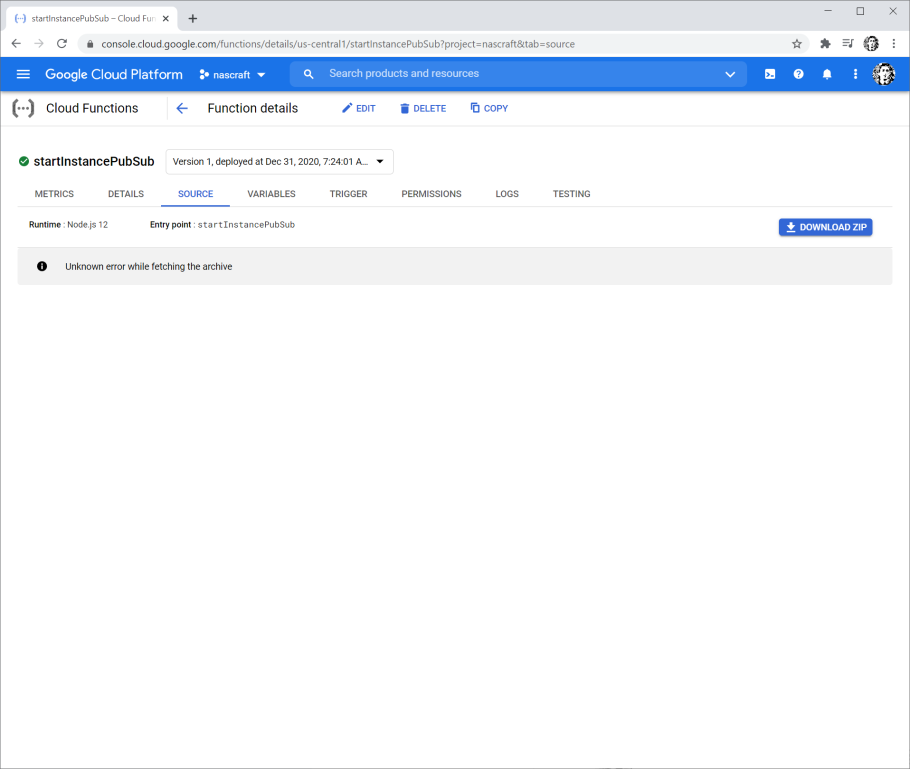Reload the page in the browser

(62, 44)
